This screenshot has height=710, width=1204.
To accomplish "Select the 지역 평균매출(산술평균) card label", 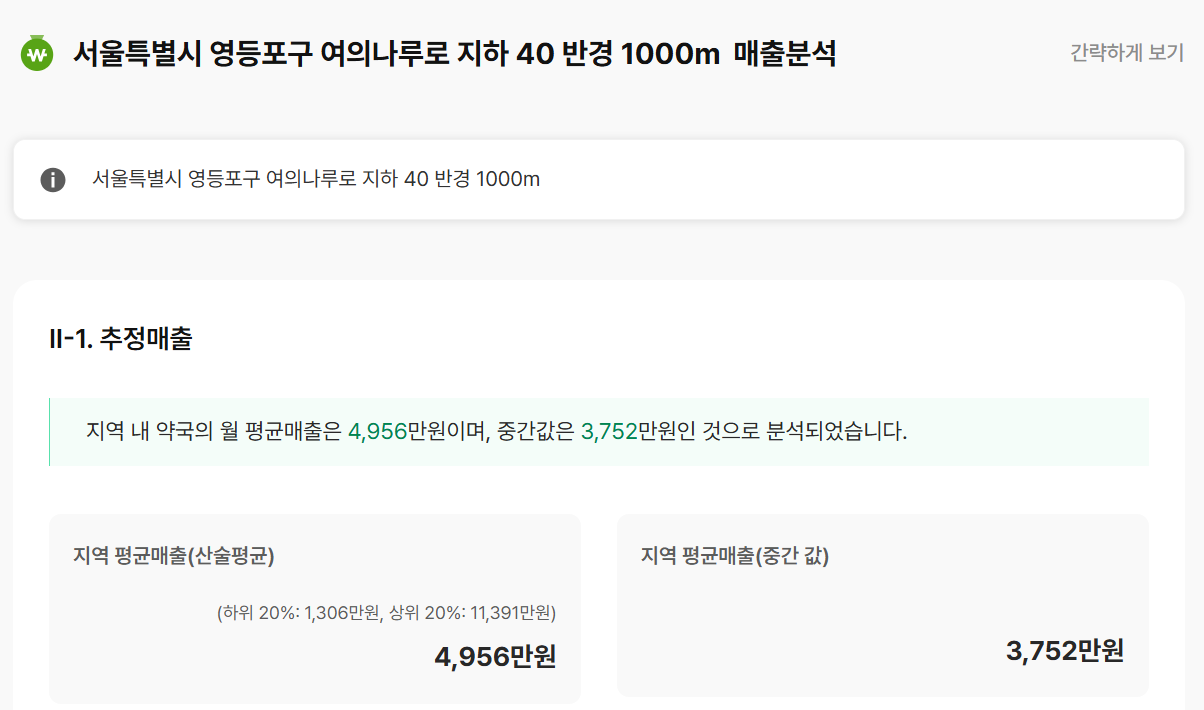I will click(174, 556).
